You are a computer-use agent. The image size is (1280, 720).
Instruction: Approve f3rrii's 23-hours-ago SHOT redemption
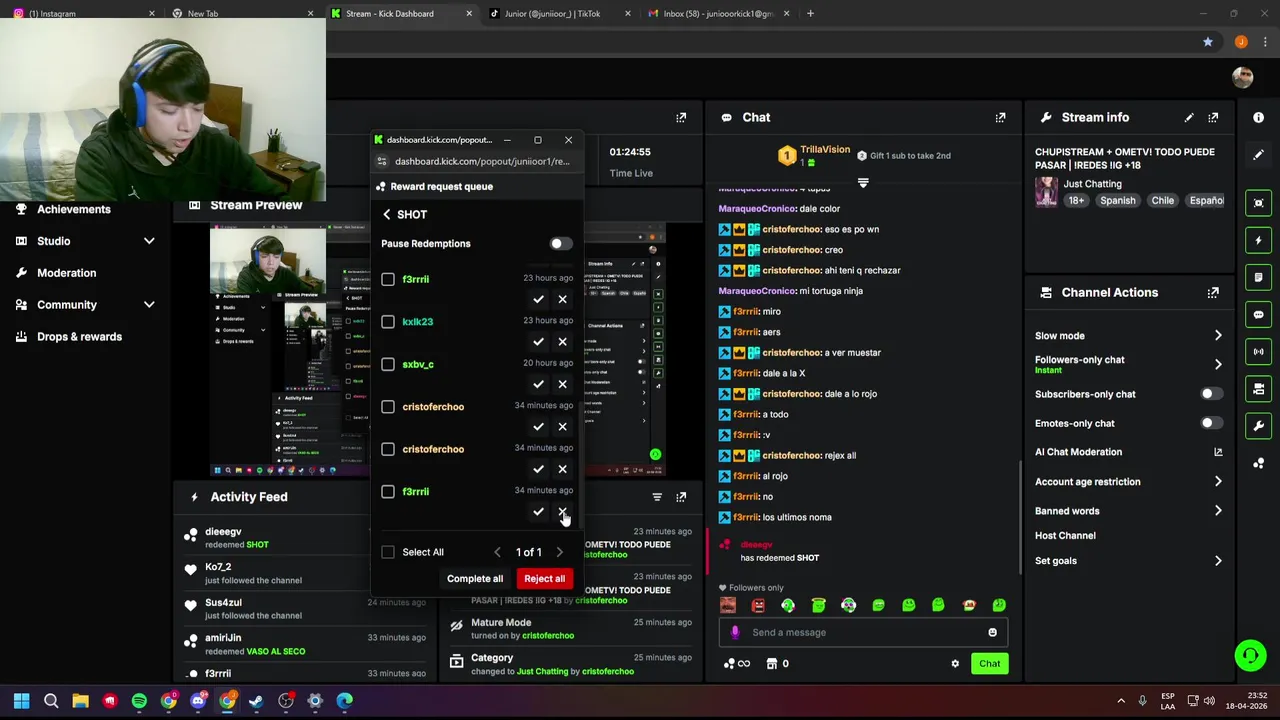(x=538, y=299)
